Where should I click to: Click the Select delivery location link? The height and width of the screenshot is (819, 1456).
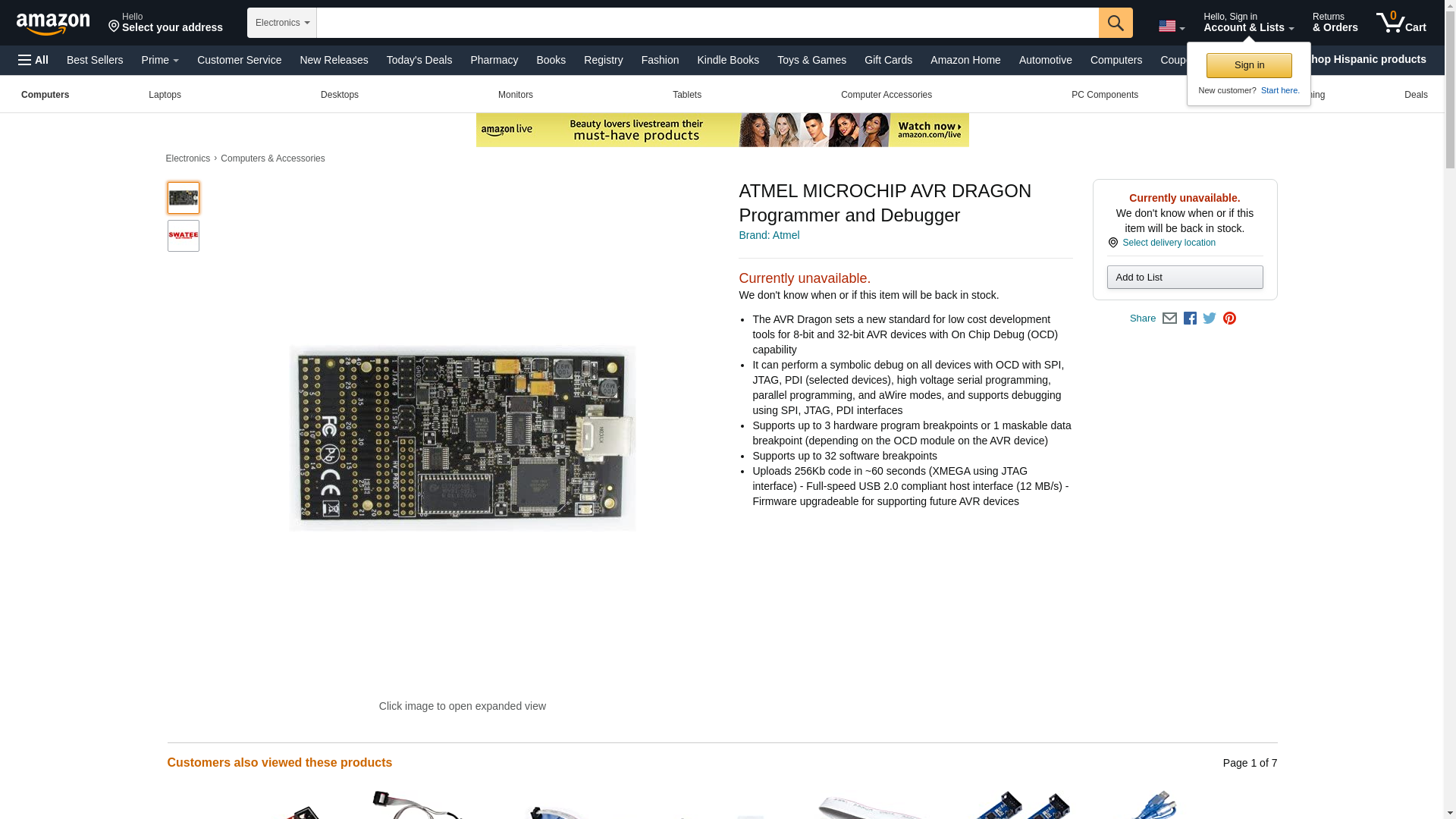click(x=1168, y=243)
